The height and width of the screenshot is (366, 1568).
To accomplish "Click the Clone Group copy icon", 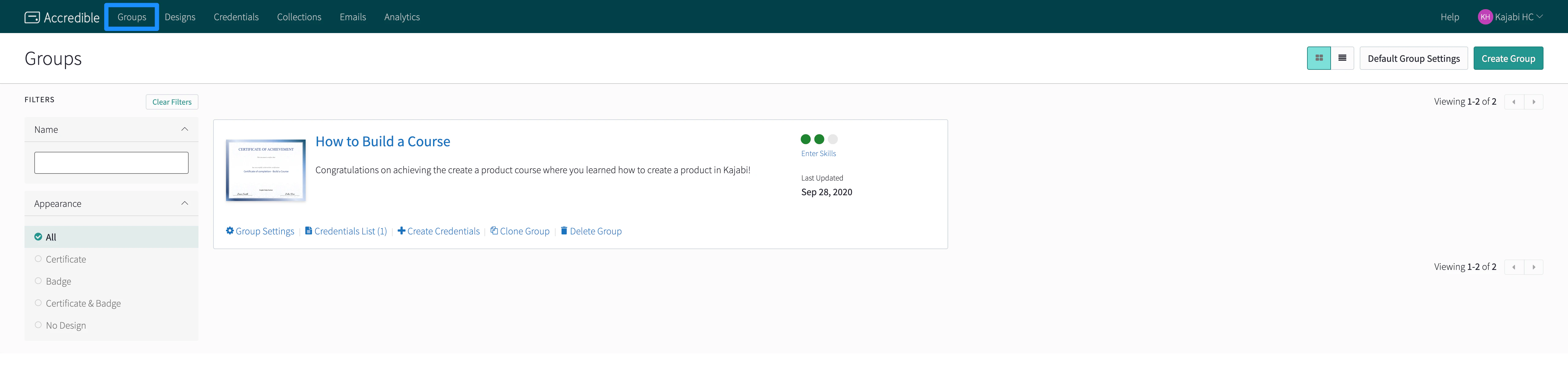I will click(494, 231).
